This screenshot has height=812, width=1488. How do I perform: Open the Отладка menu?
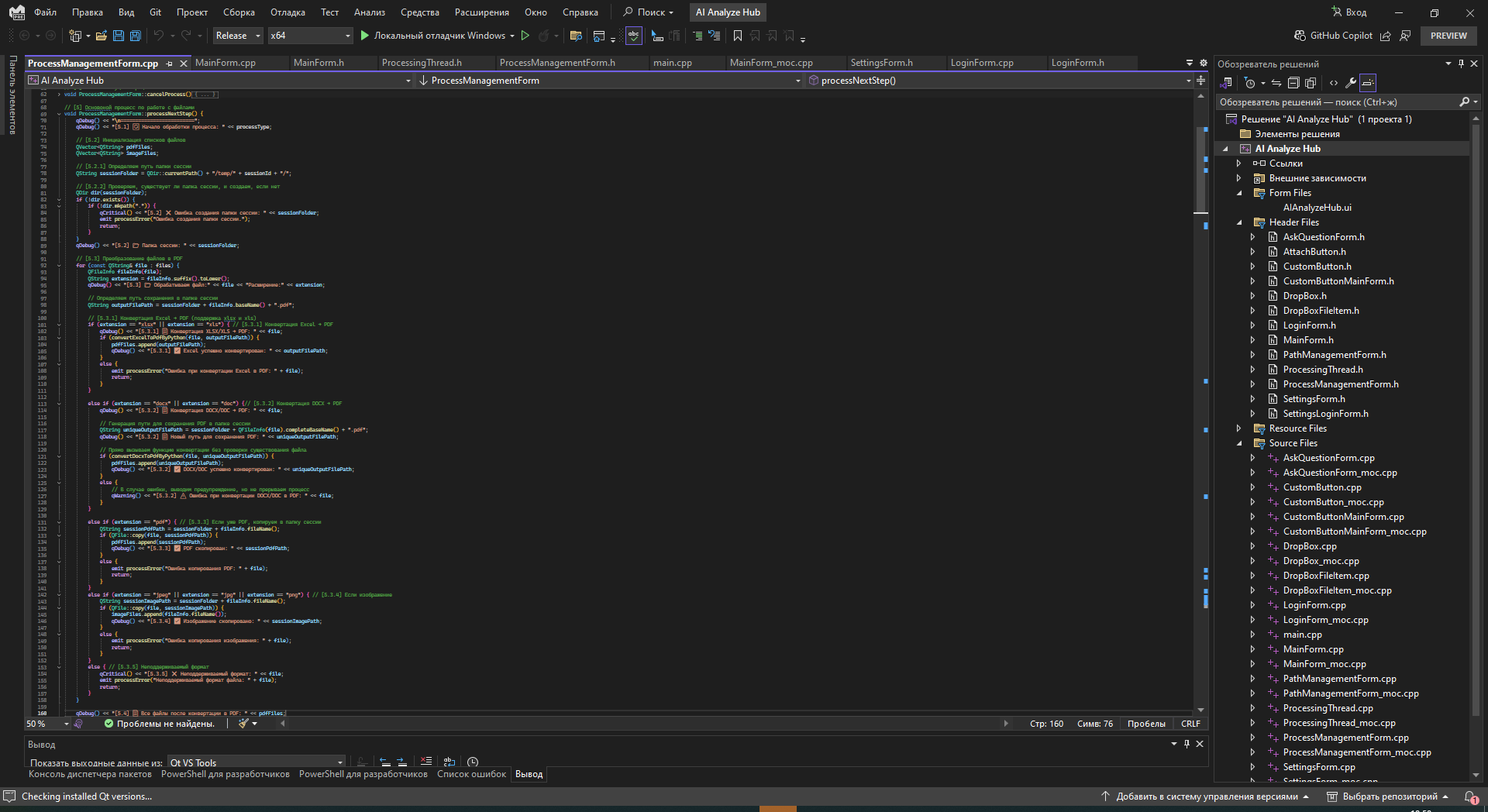(288, 12)
